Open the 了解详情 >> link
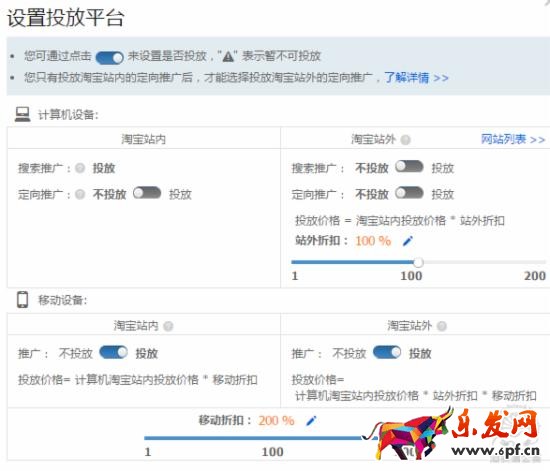Image resolution: width=550 pixels, height=471 pixels. click(x=416, y=78)
